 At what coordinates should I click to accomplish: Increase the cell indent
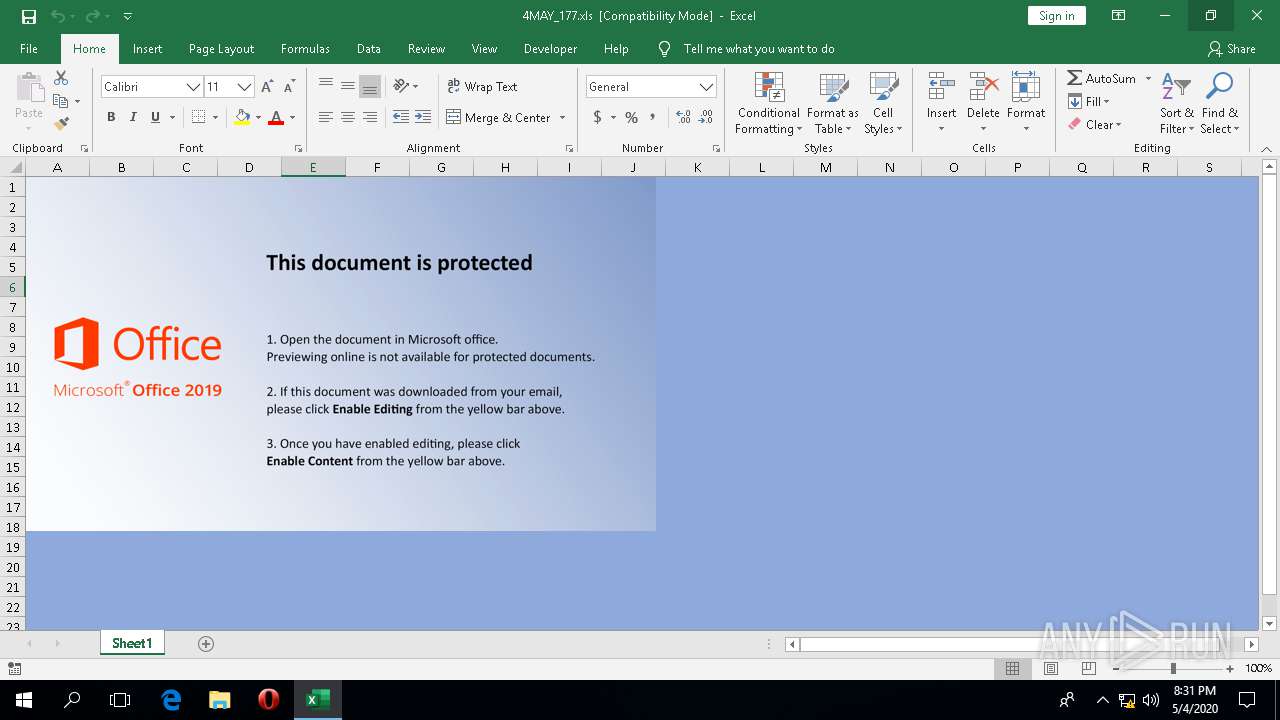pos(423,117)
